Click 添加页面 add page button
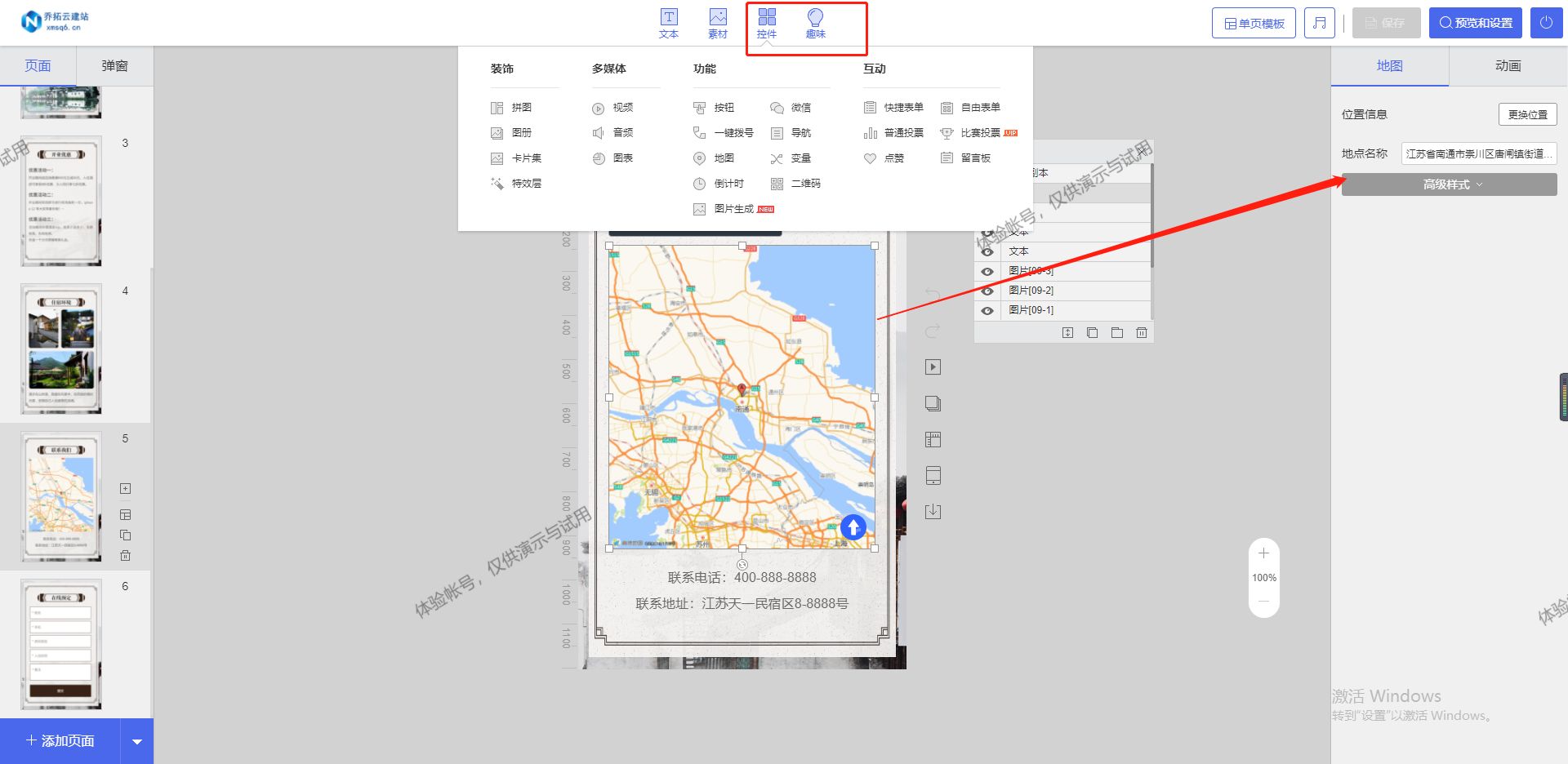Viewport: 1568px width, 764px height. pos(60,741)
